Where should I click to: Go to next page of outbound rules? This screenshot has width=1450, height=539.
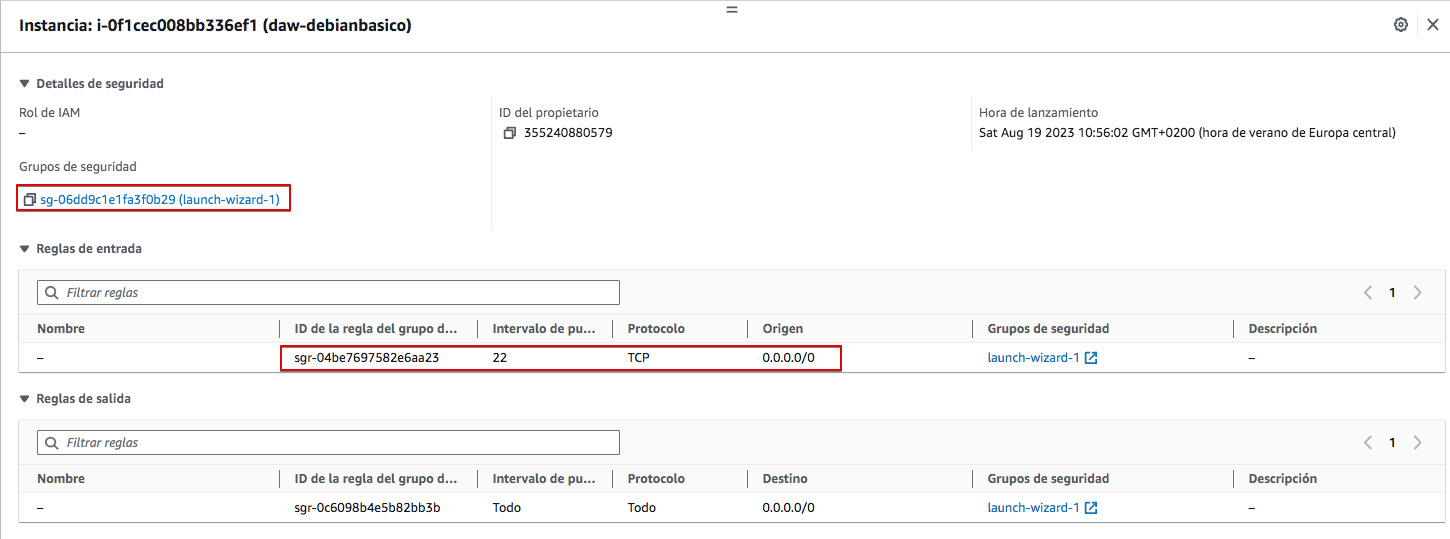tap(1417, 443)
